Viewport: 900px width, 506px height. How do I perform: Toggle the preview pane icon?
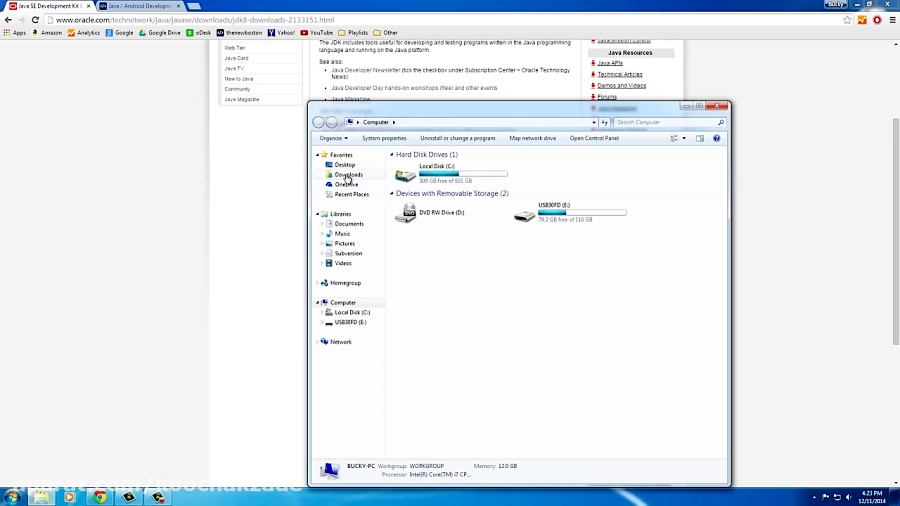coord(700,138)
